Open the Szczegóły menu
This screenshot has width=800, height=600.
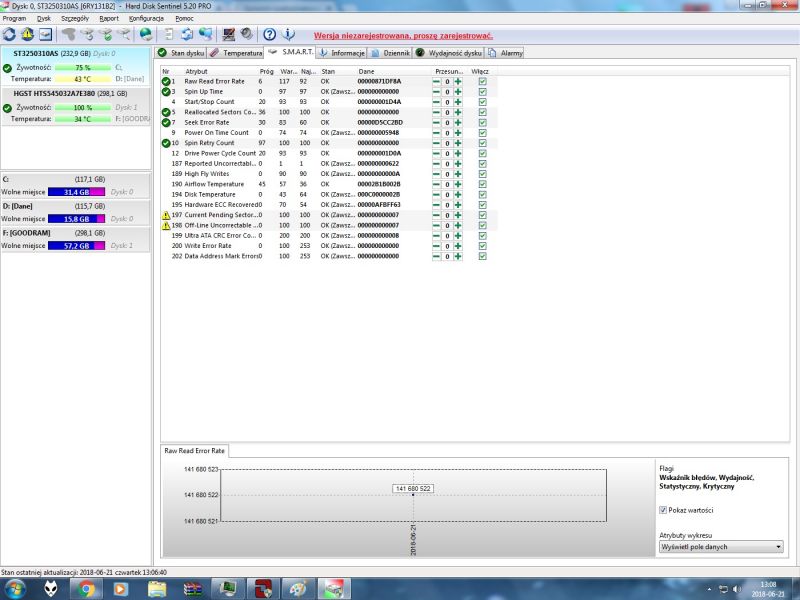tap(75, 18)
